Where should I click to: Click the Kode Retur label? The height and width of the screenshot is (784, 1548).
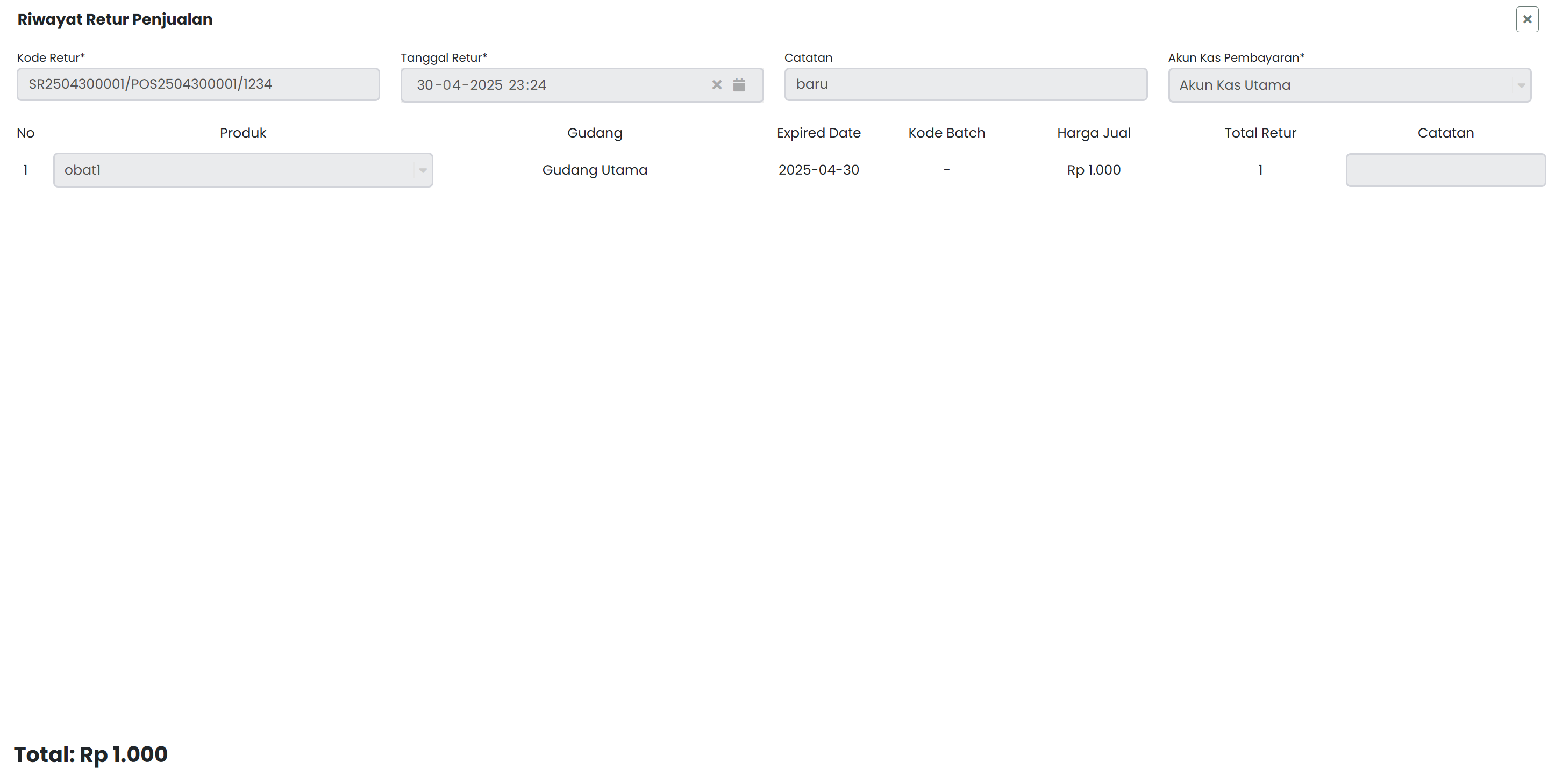click(x=51, y=57)
